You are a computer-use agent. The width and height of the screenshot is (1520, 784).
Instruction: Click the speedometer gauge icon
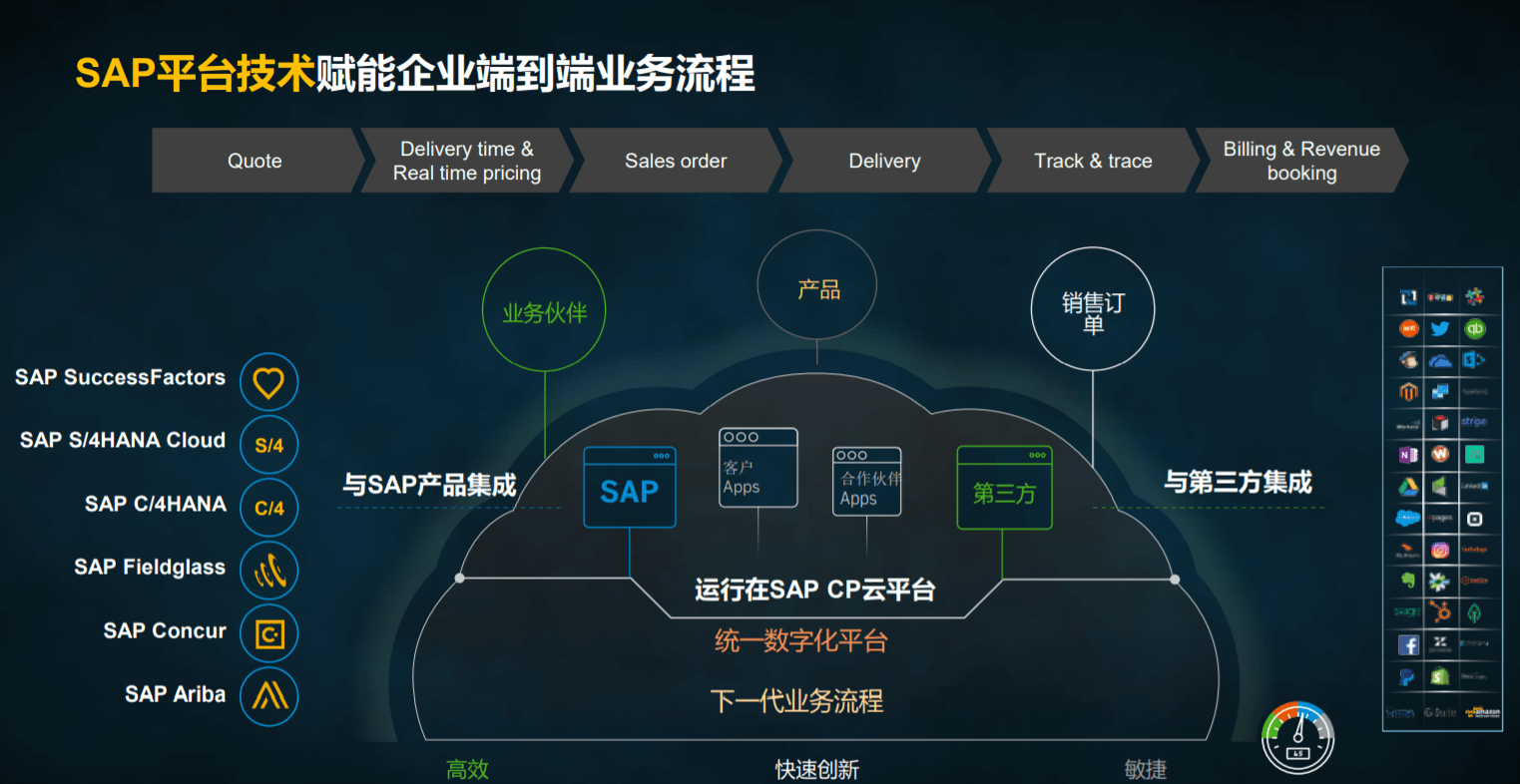1297,738
